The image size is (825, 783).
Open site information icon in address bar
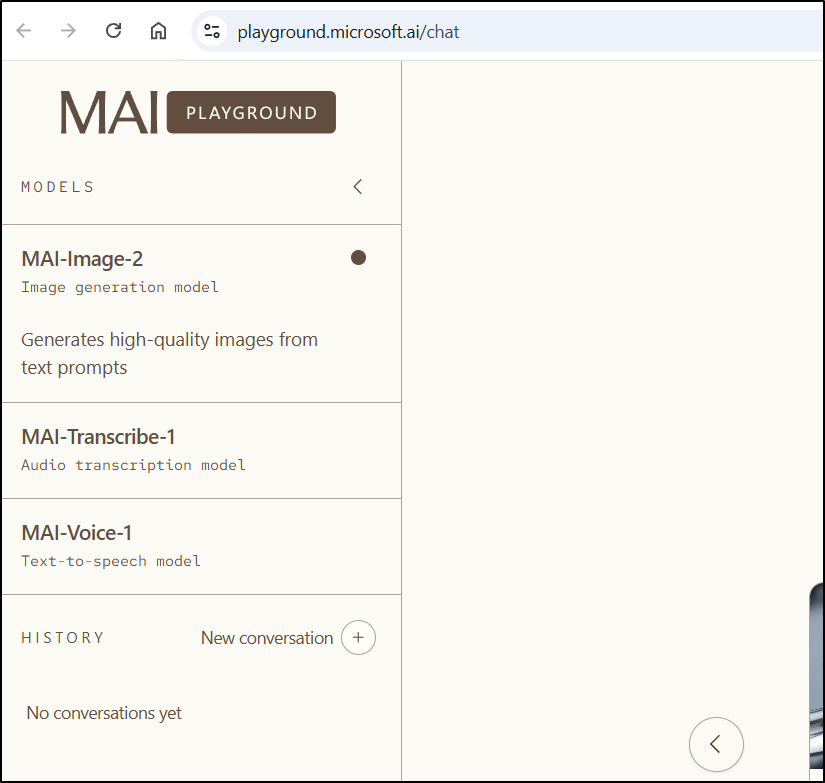[212, 31]
